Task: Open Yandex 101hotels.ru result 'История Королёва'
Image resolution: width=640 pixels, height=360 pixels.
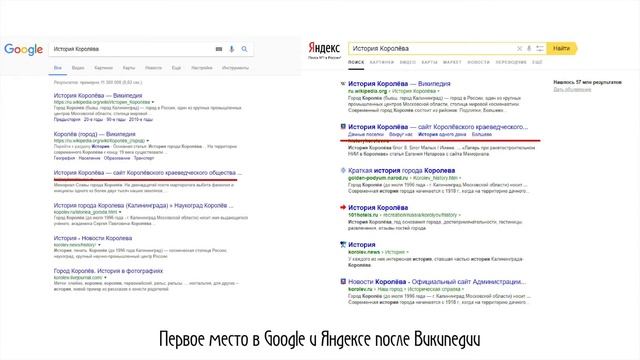Action: [378, 207]
